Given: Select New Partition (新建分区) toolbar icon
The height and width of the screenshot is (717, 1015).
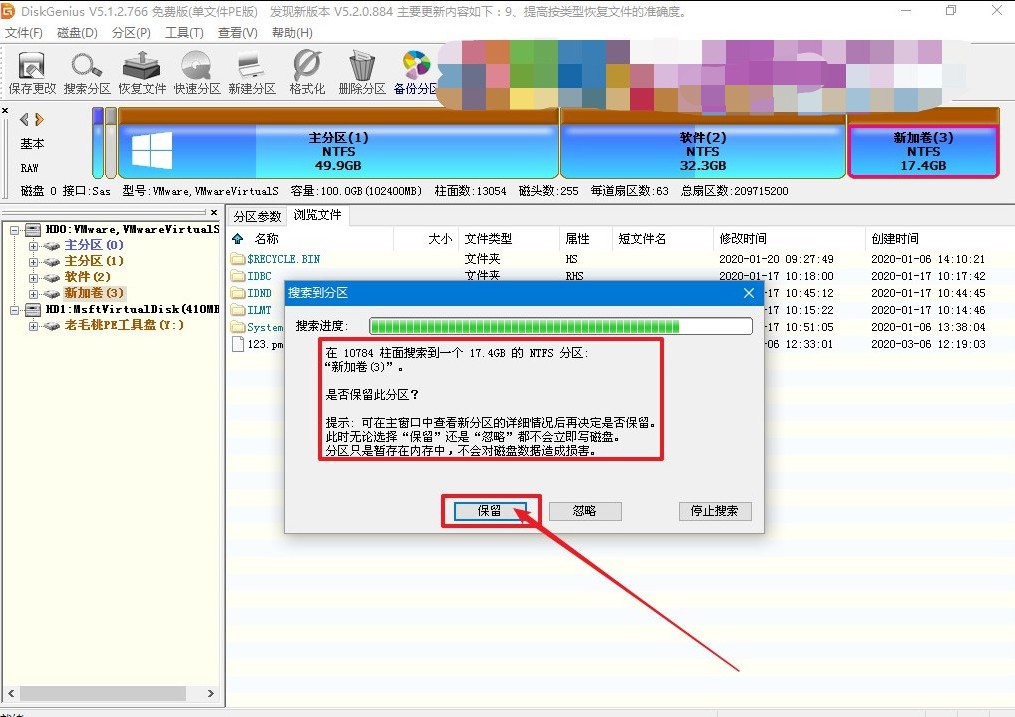Looking at the screenshot, I should point(252,72).
